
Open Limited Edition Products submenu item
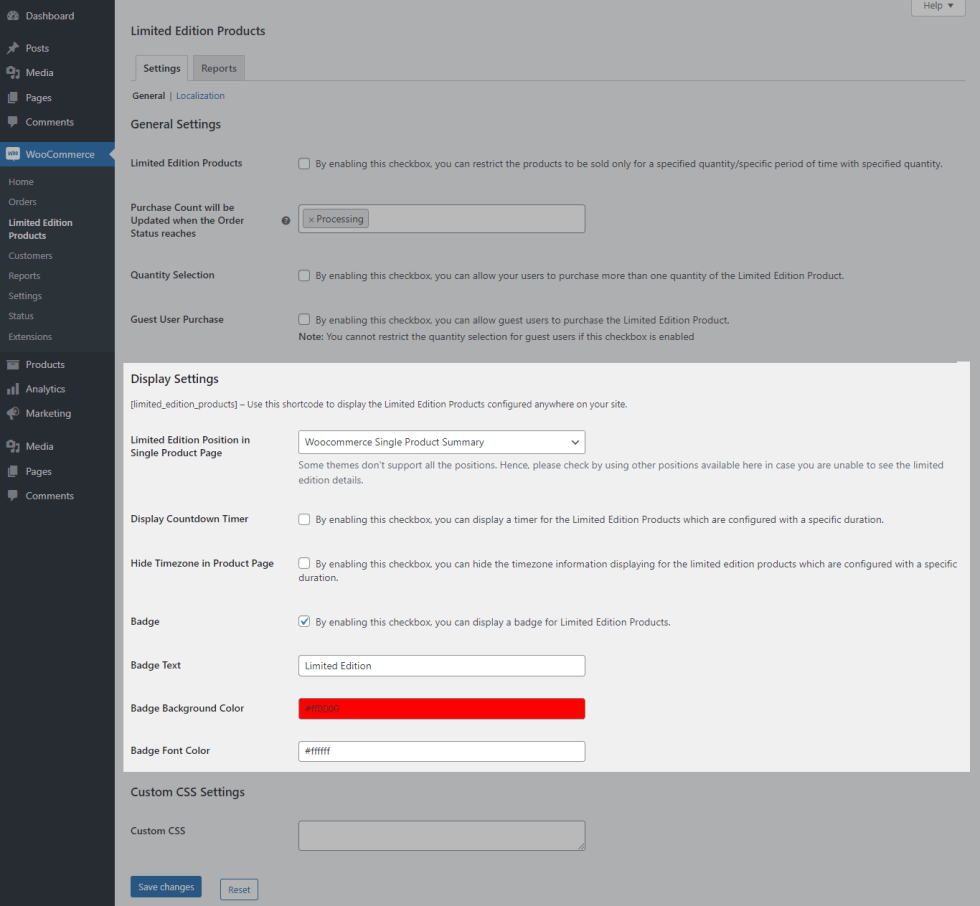click(x=40, y=229)
